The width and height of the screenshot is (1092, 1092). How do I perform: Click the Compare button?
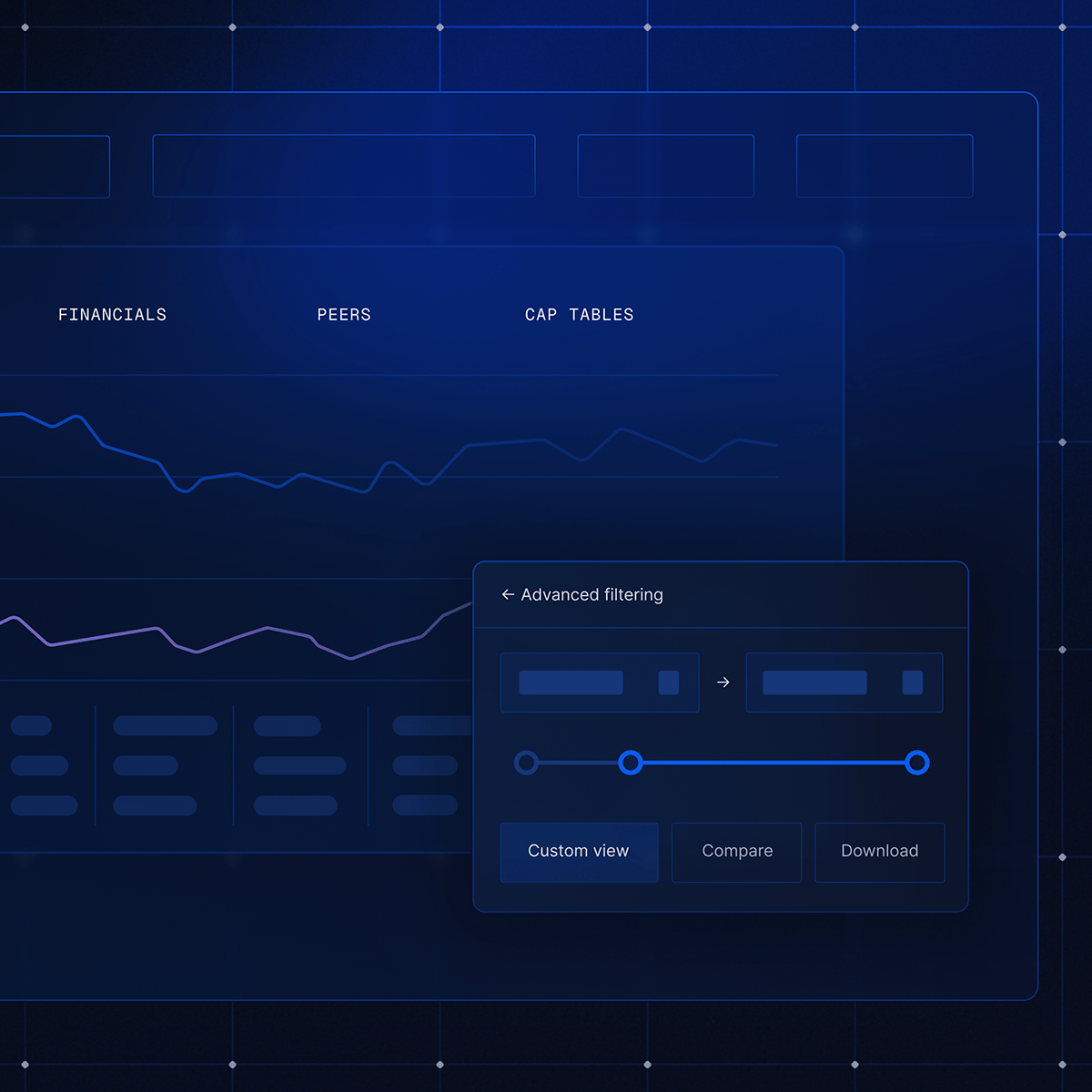737,852
